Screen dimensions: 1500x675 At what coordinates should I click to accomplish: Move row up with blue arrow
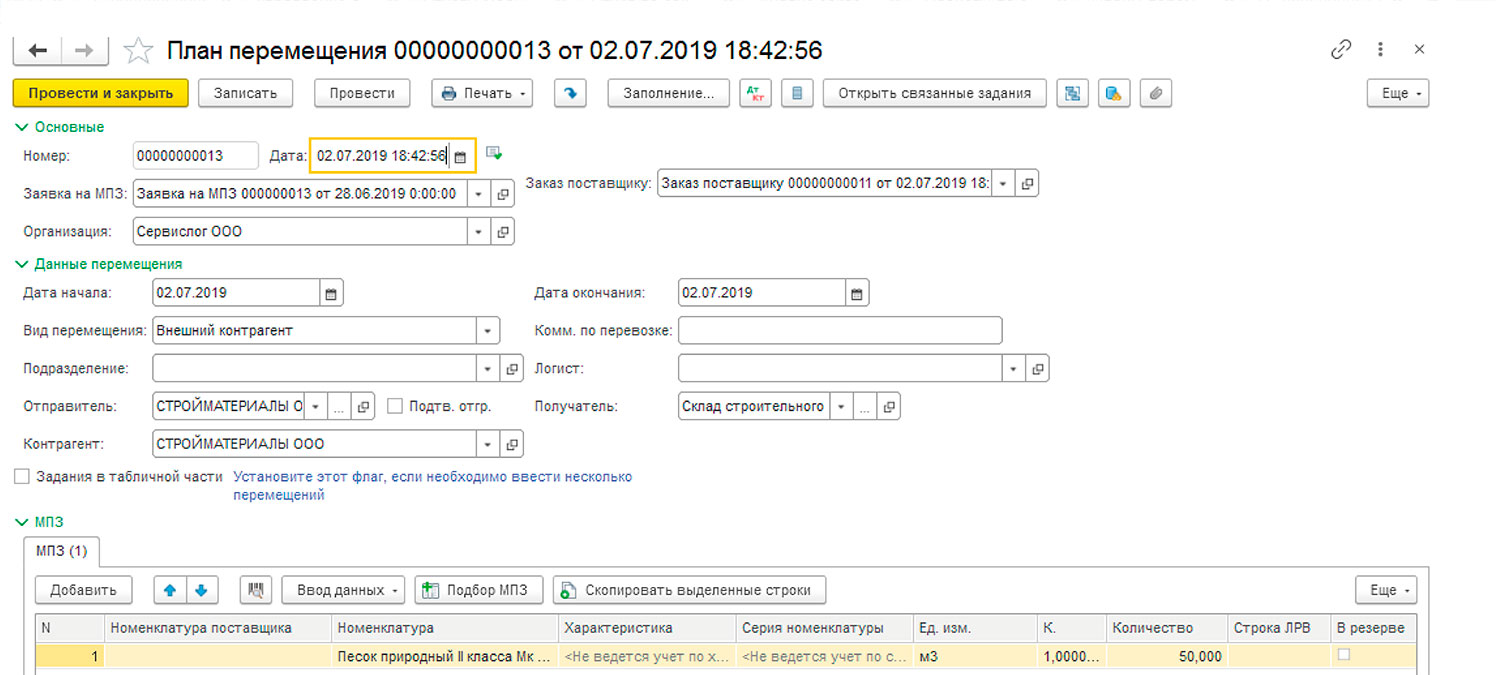coord(170,590)
